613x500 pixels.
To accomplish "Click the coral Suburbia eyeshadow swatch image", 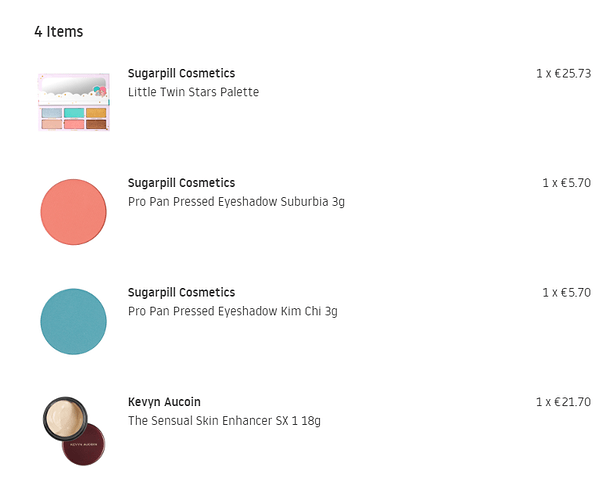I will tap(73, 212).
